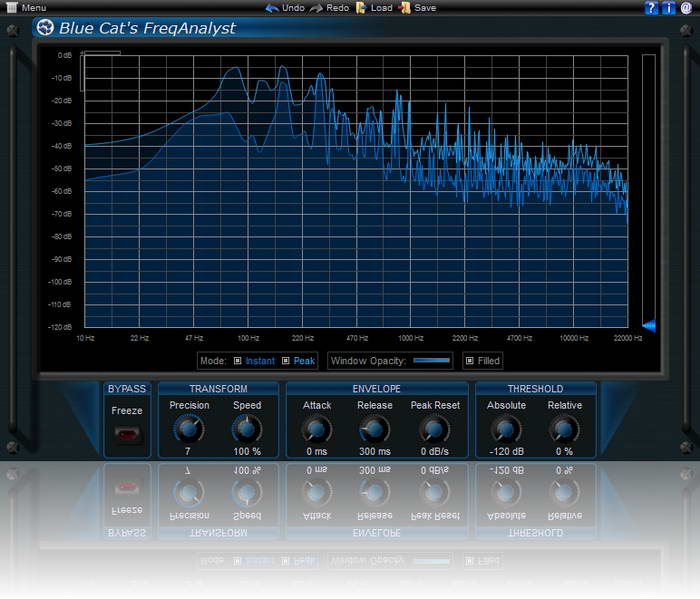700x599 pixels.
Task: Open help with the question mark icon
Action: (x=651, y=8)
